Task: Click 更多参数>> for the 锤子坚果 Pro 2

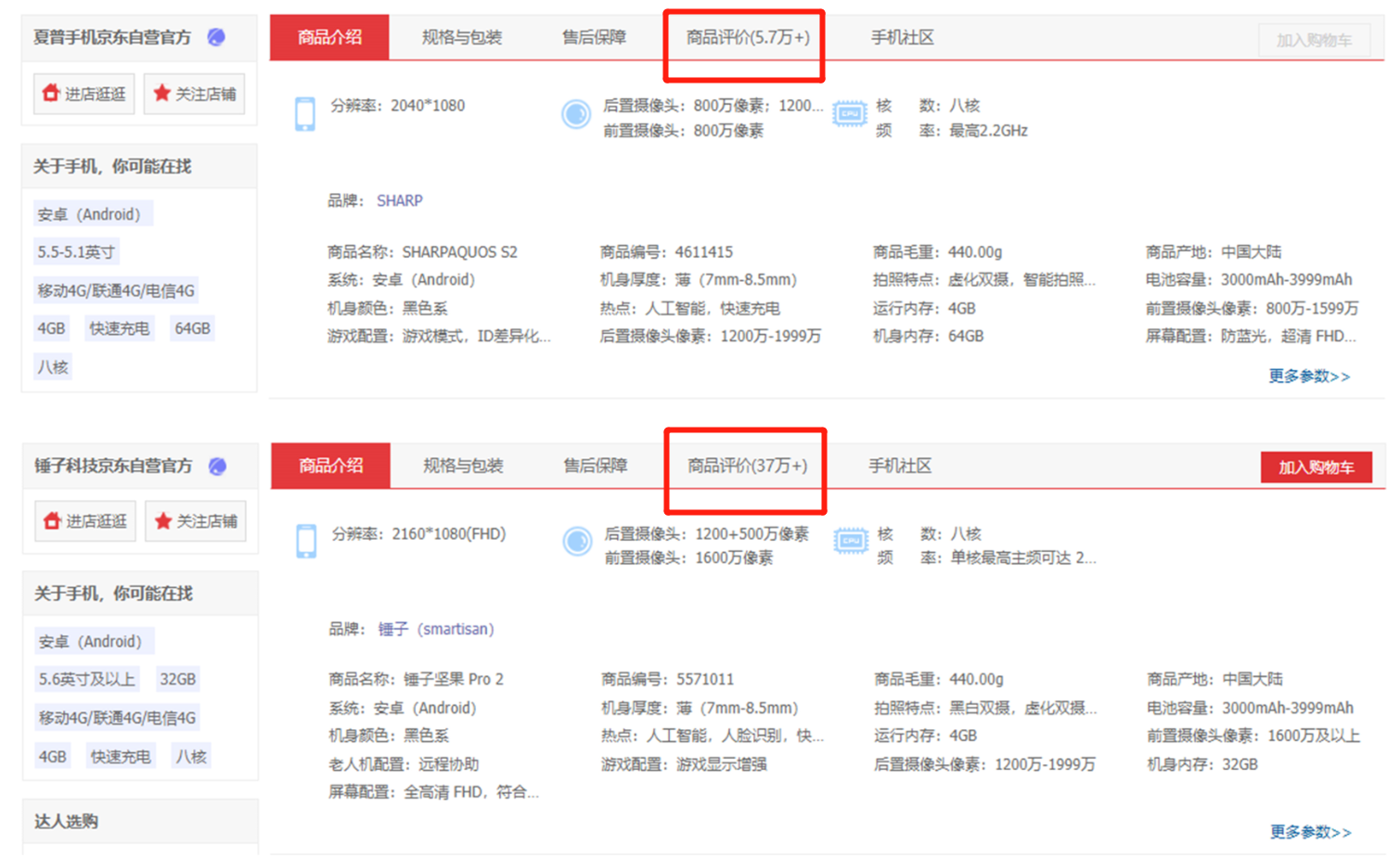Action: 1311,832
